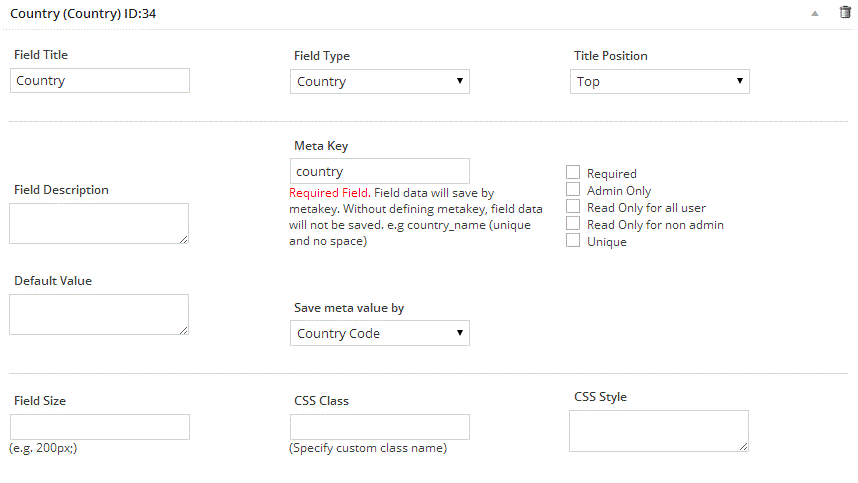Click the Default Value textarea
Viewport: 858px width, 483px height.
(x=99, y=315)
